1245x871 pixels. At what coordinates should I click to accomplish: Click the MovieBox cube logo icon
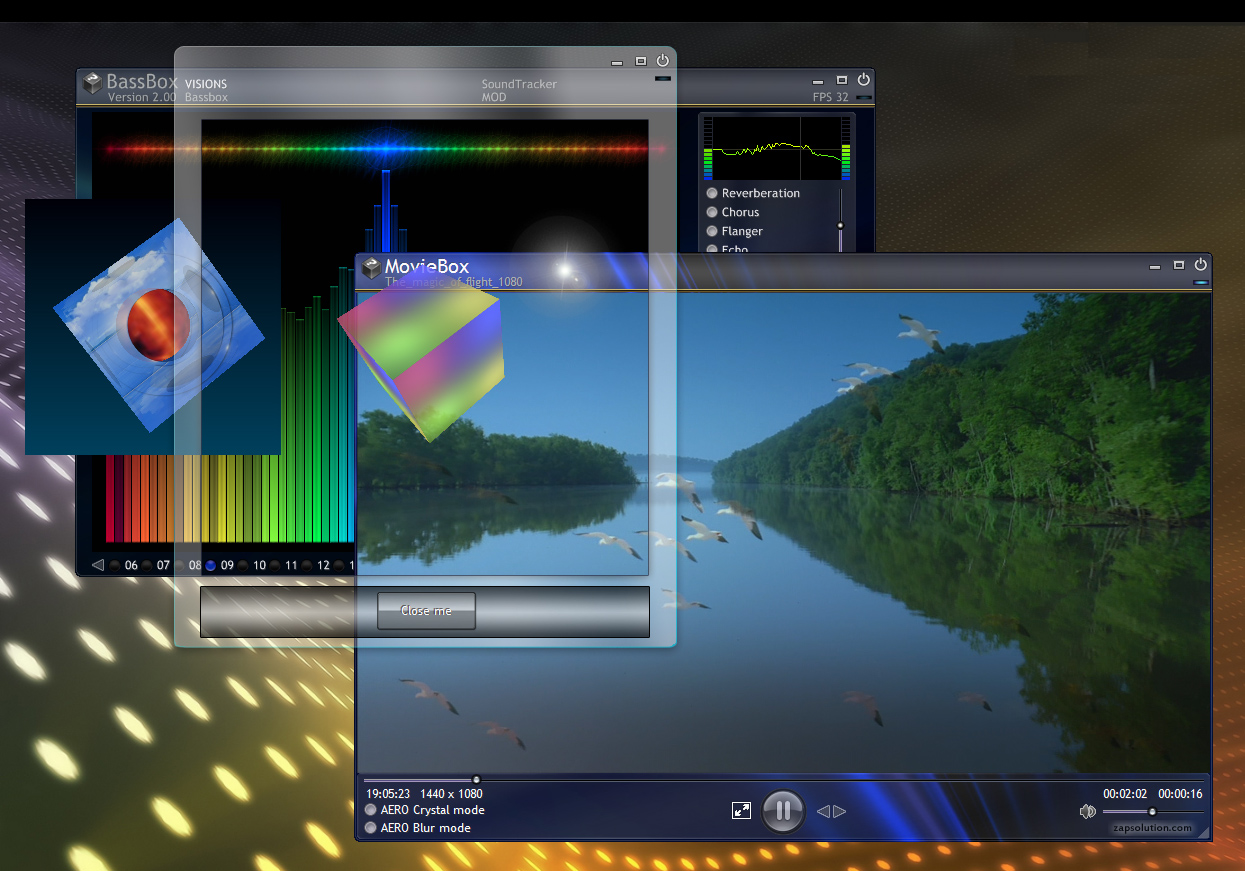(371, 268)
